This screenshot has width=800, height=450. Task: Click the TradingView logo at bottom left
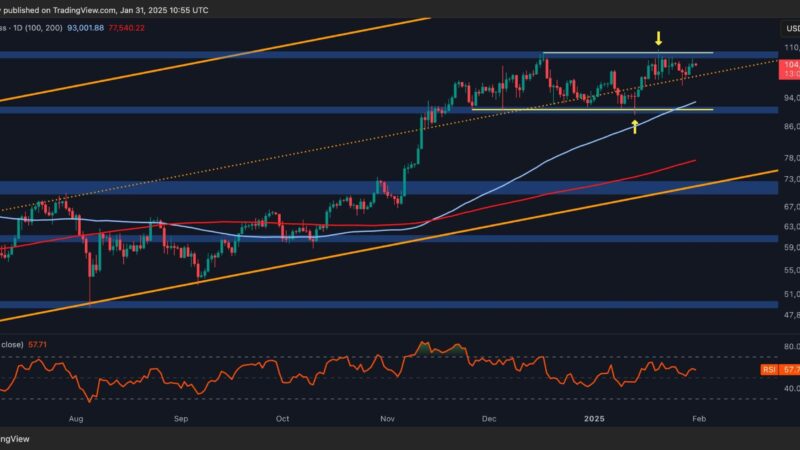(14, 439)
